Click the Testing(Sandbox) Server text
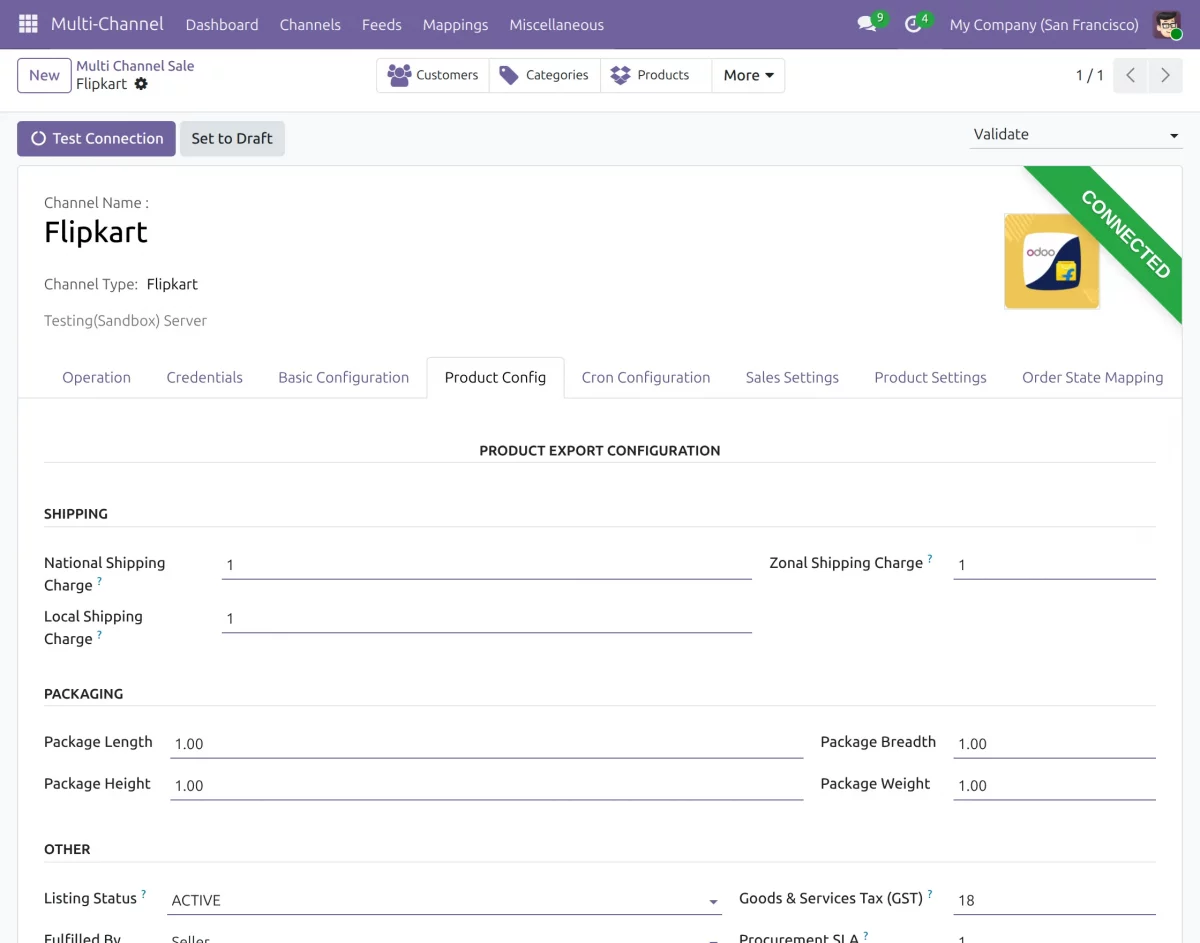This screenshot has height=943, width=1200. (x=125, y=321)
